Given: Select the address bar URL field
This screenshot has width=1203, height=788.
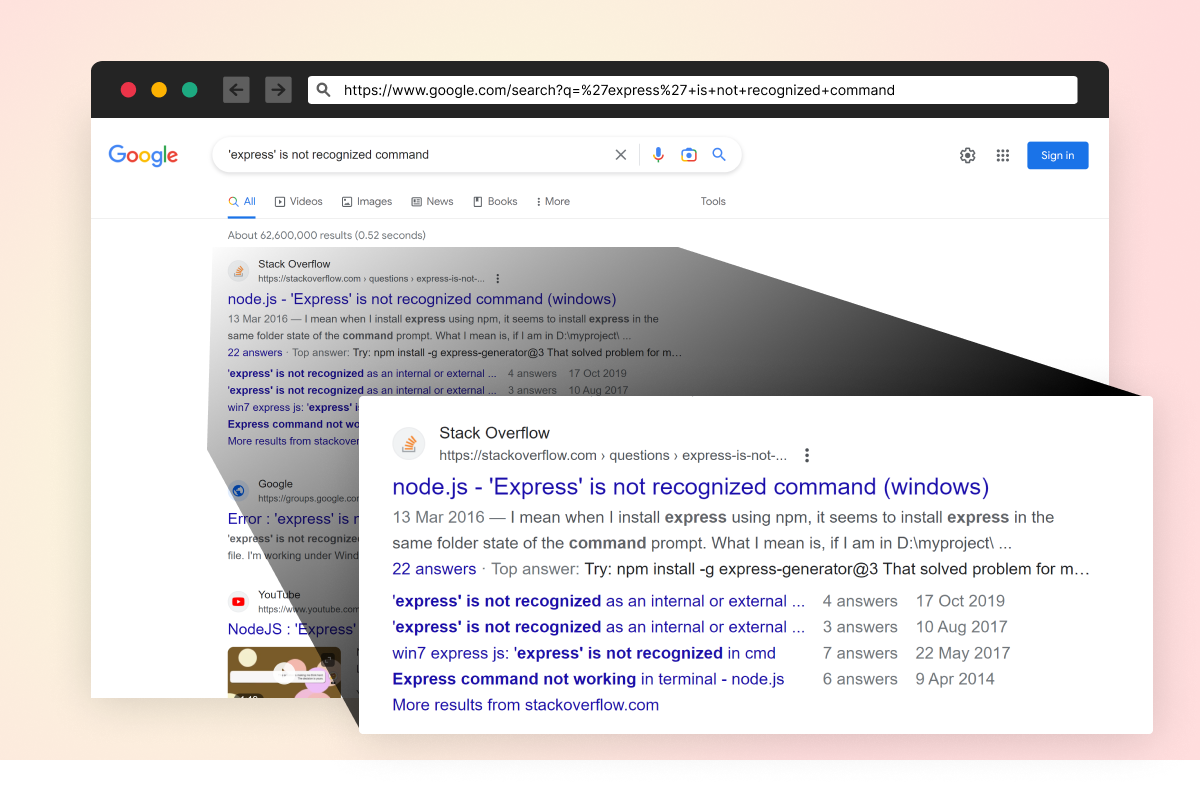Looking at the screenshot, I should click(692, 90).
